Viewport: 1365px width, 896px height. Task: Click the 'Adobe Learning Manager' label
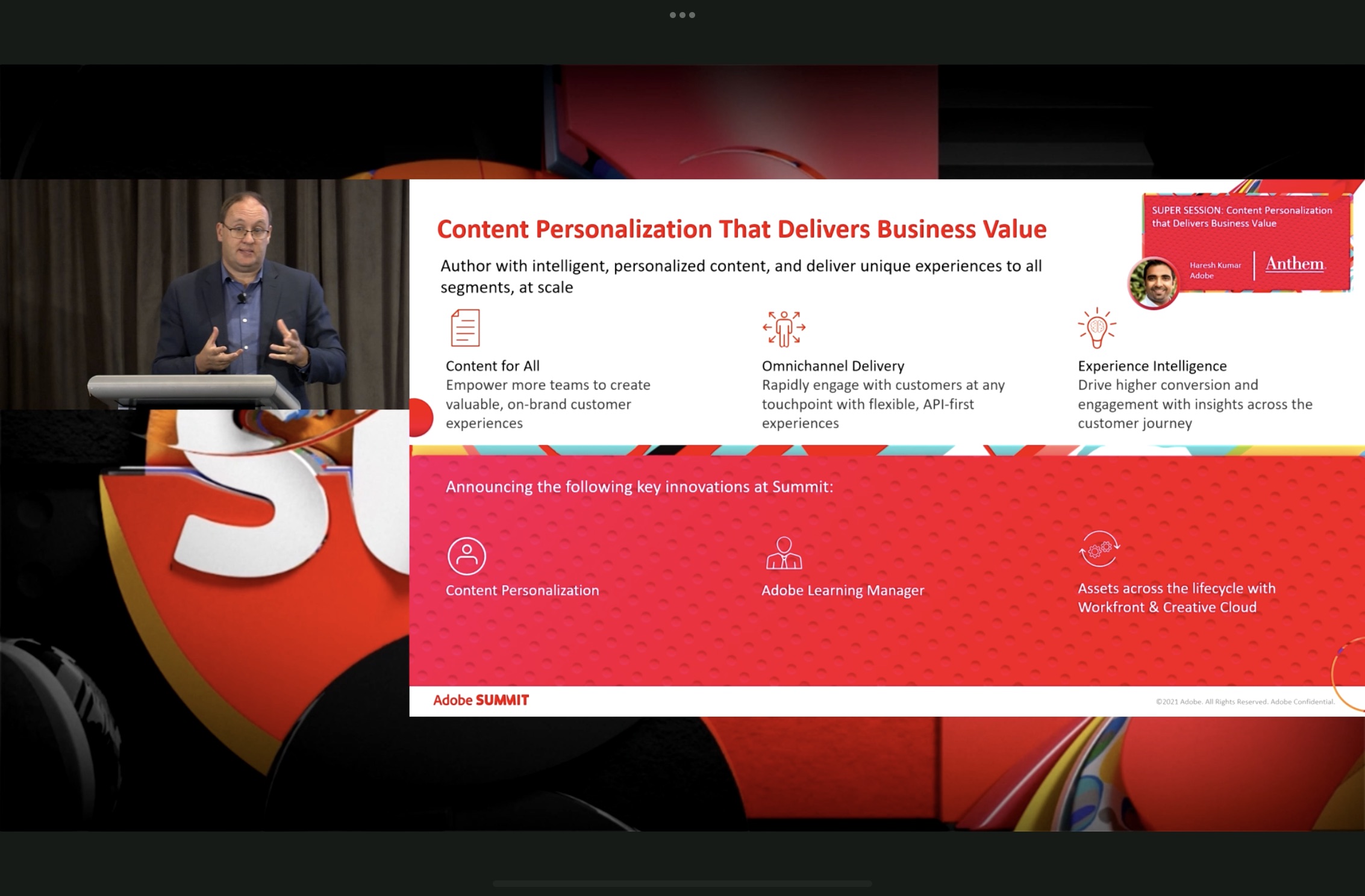point(842,590)
